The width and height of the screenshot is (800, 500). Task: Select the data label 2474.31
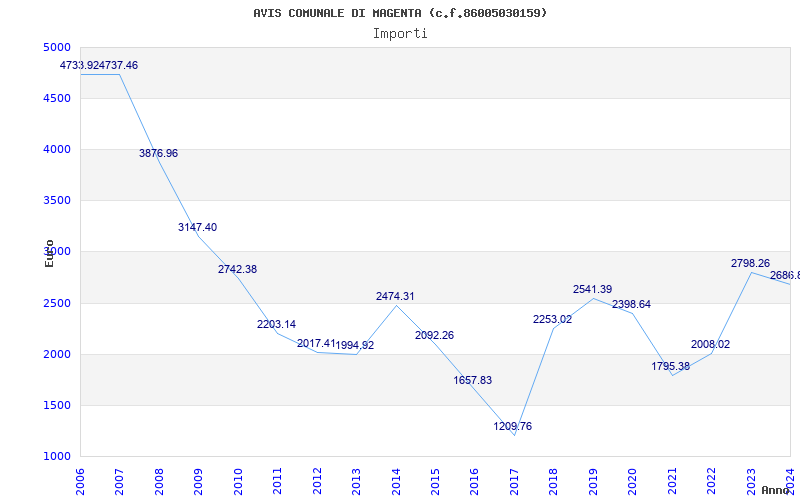click(395, 296)
